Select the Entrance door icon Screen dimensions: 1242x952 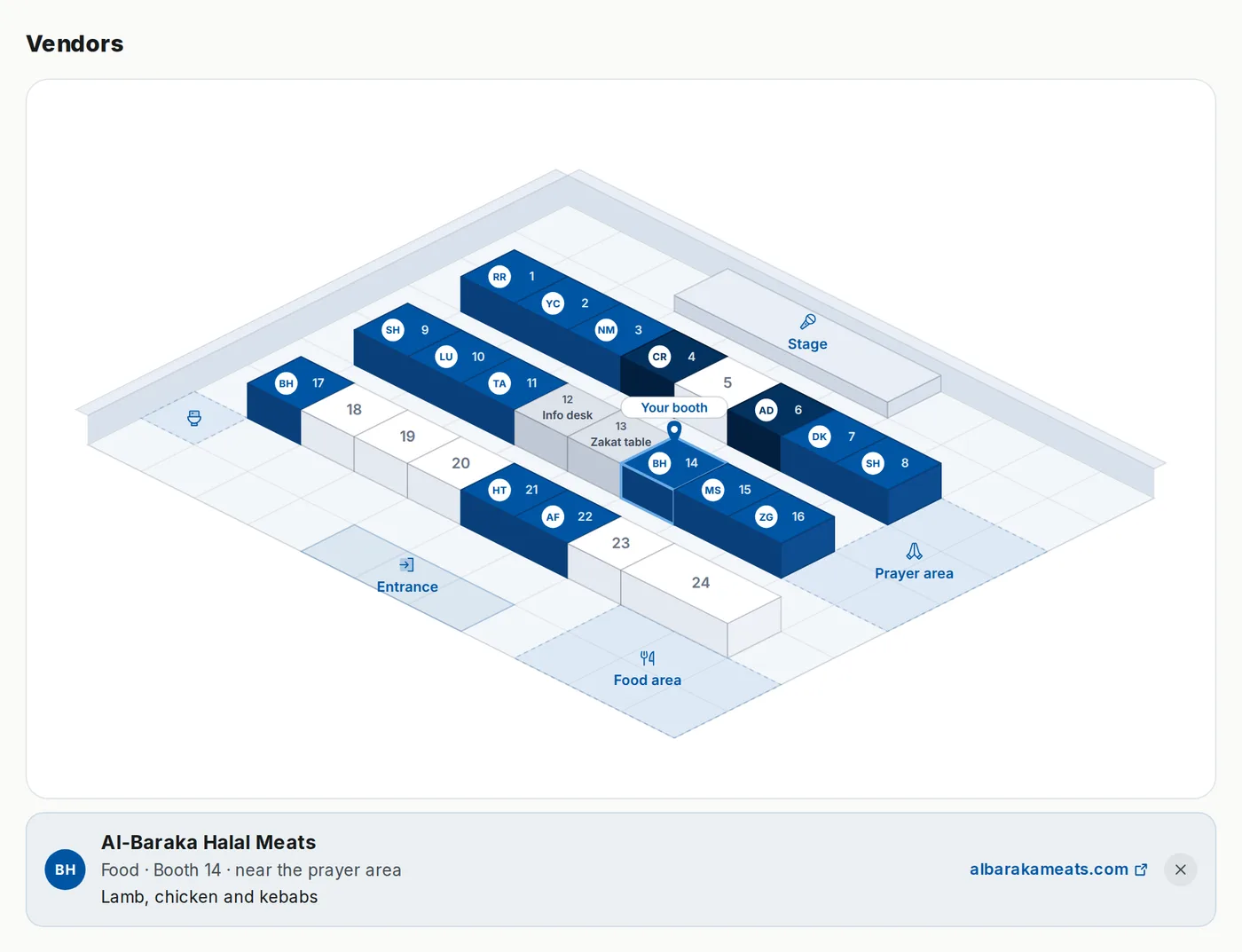[407, 564]
